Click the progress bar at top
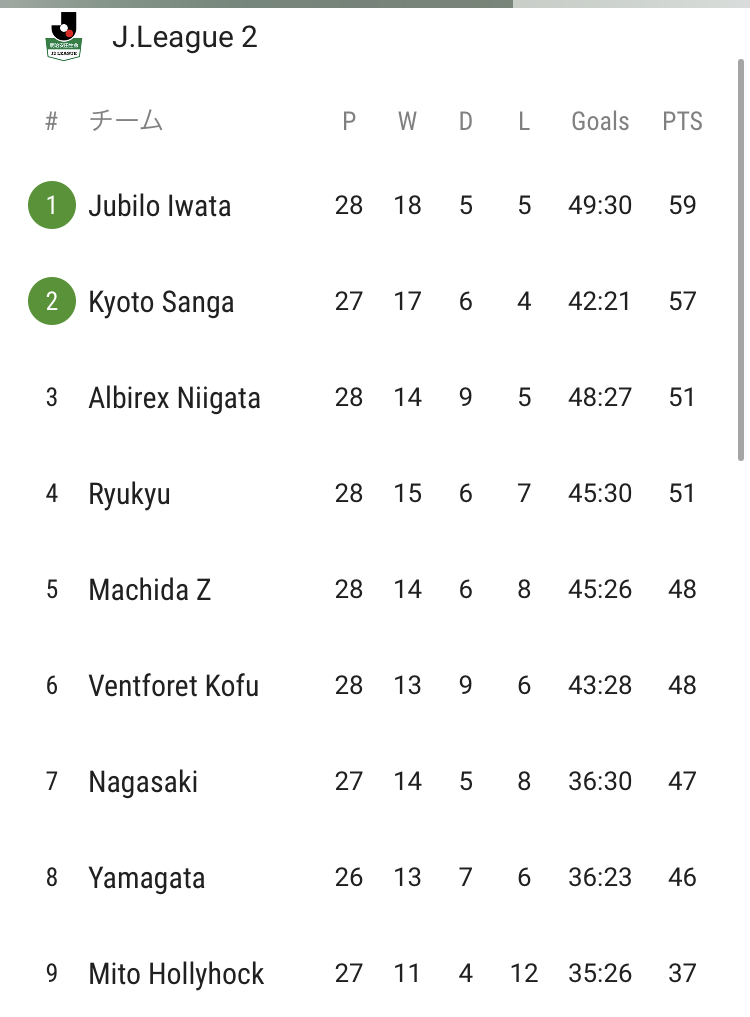The height and width of the screenshot is (1017, 750). [x=256, y=3]
